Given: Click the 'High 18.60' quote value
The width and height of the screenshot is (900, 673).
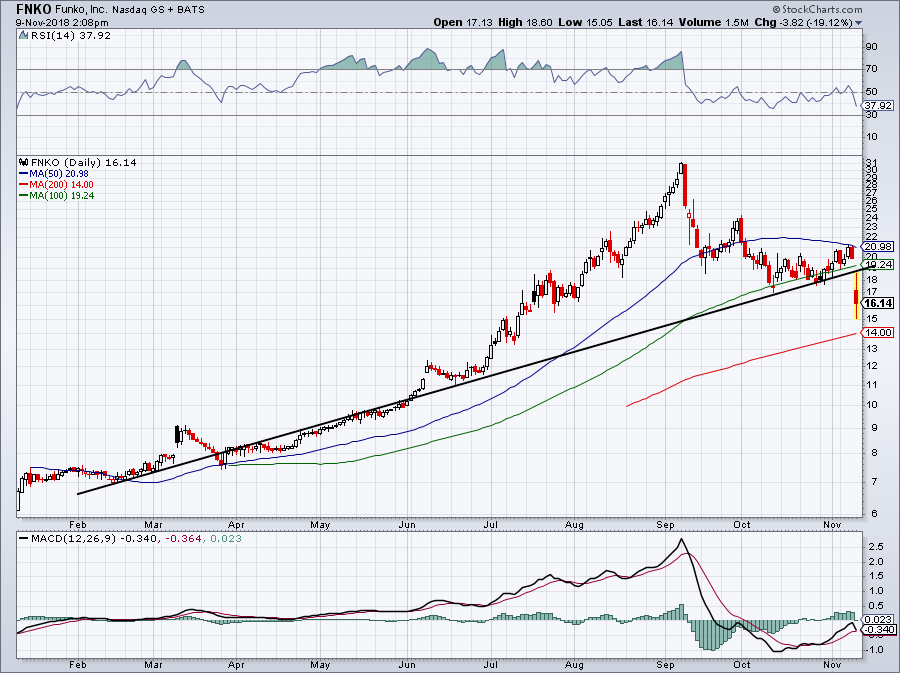Looking at the screenshot, I should click(x=525, y=22).
